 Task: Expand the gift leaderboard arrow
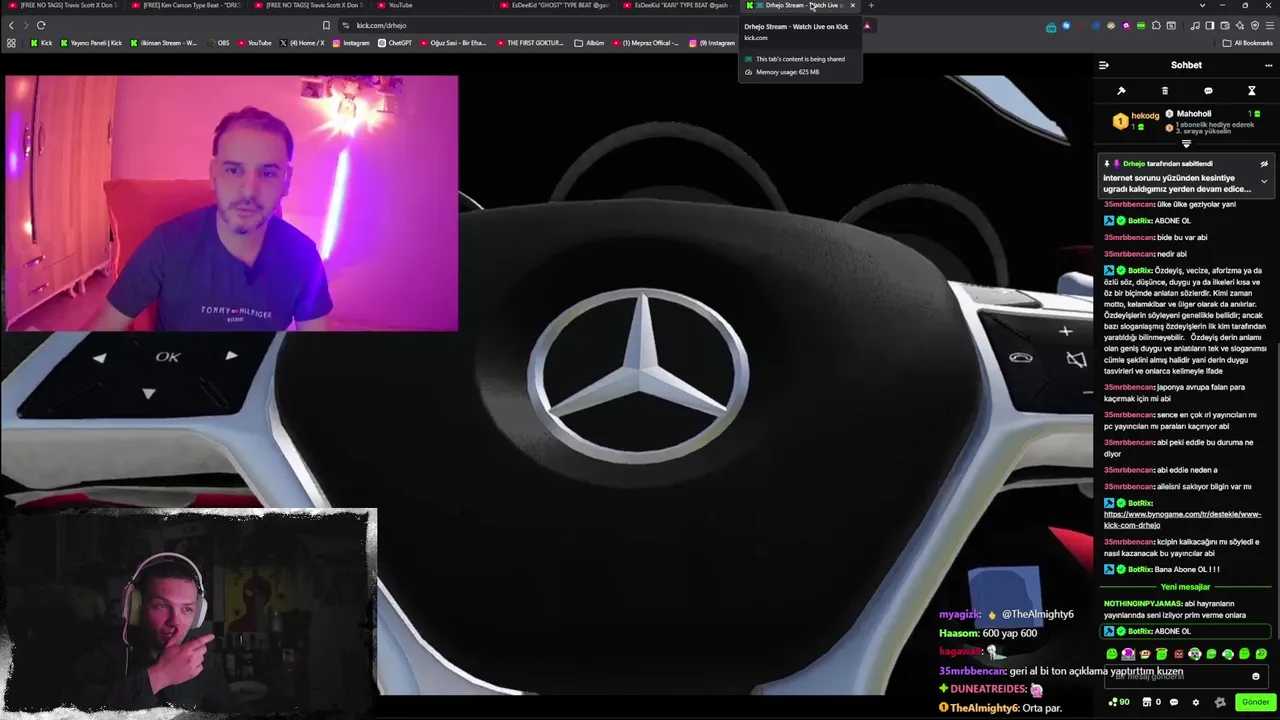(x=1186, y=144)
